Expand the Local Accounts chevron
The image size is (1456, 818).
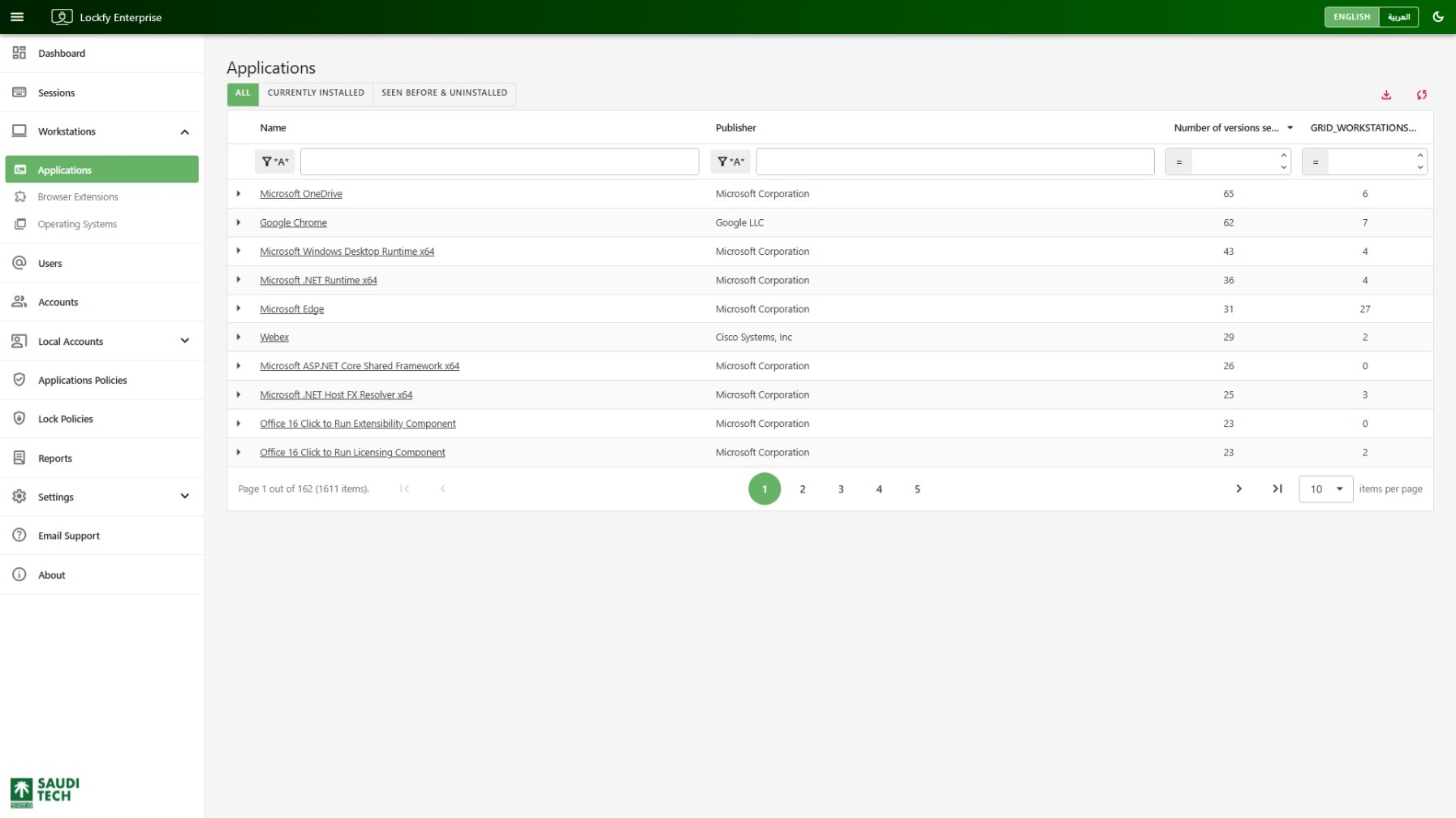(x=185, y=341)
